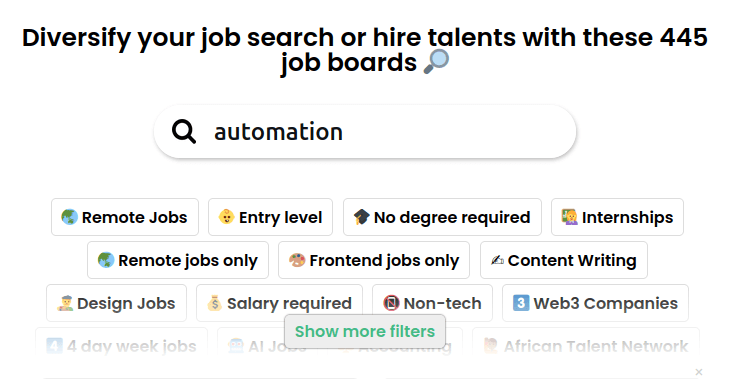The width and height of the screenshot is (739, 379).
Task: Click the money bag Salary icon
Action: (214, 303)
